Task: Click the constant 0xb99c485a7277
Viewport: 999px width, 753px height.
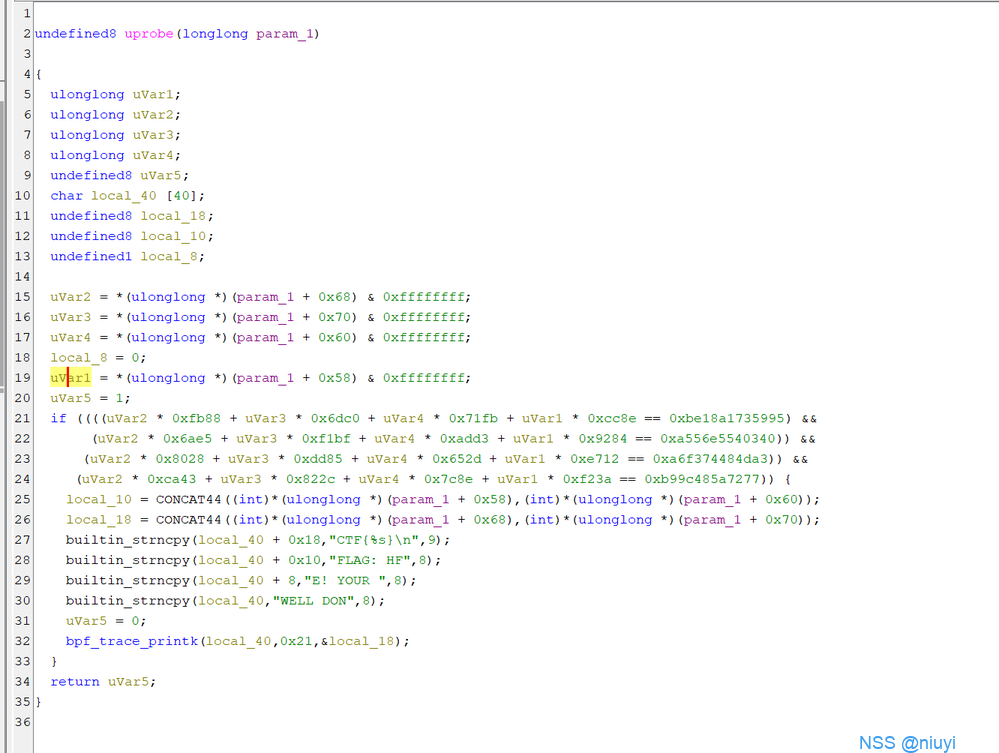Action: (x=711, y=479)
